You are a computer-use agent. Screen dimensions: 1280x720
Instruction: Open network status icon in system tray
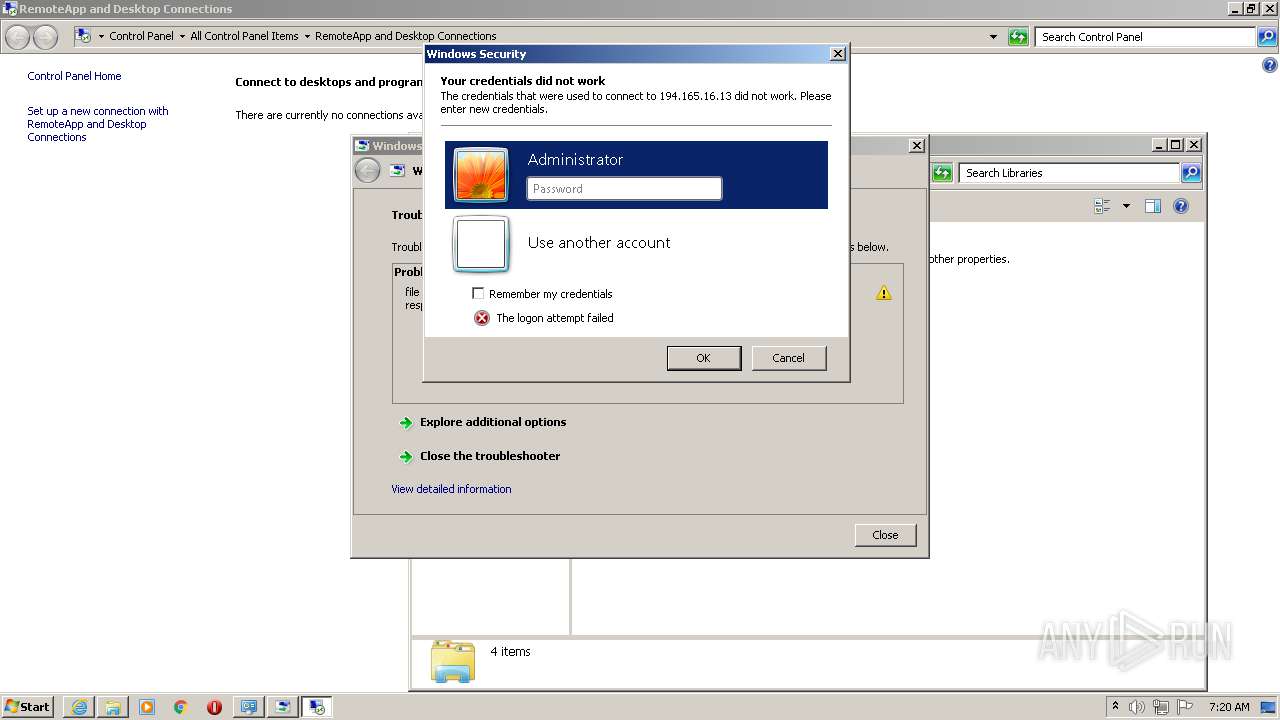tap(1161, 707)
